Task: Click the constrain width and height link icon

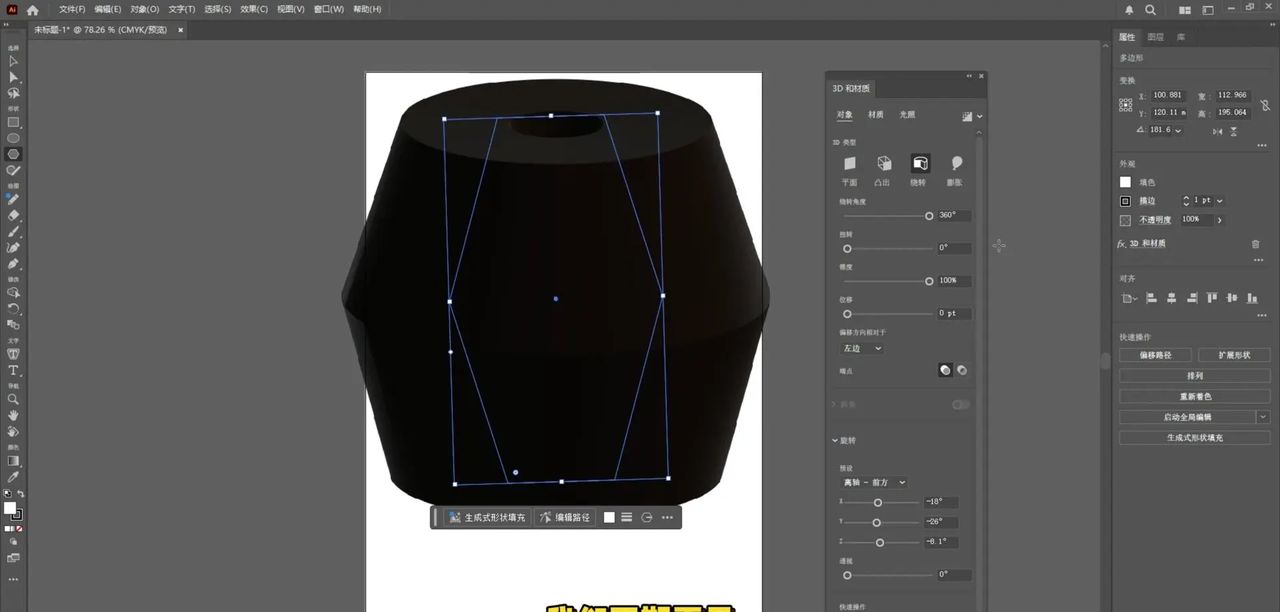Action: [1265, 105]
